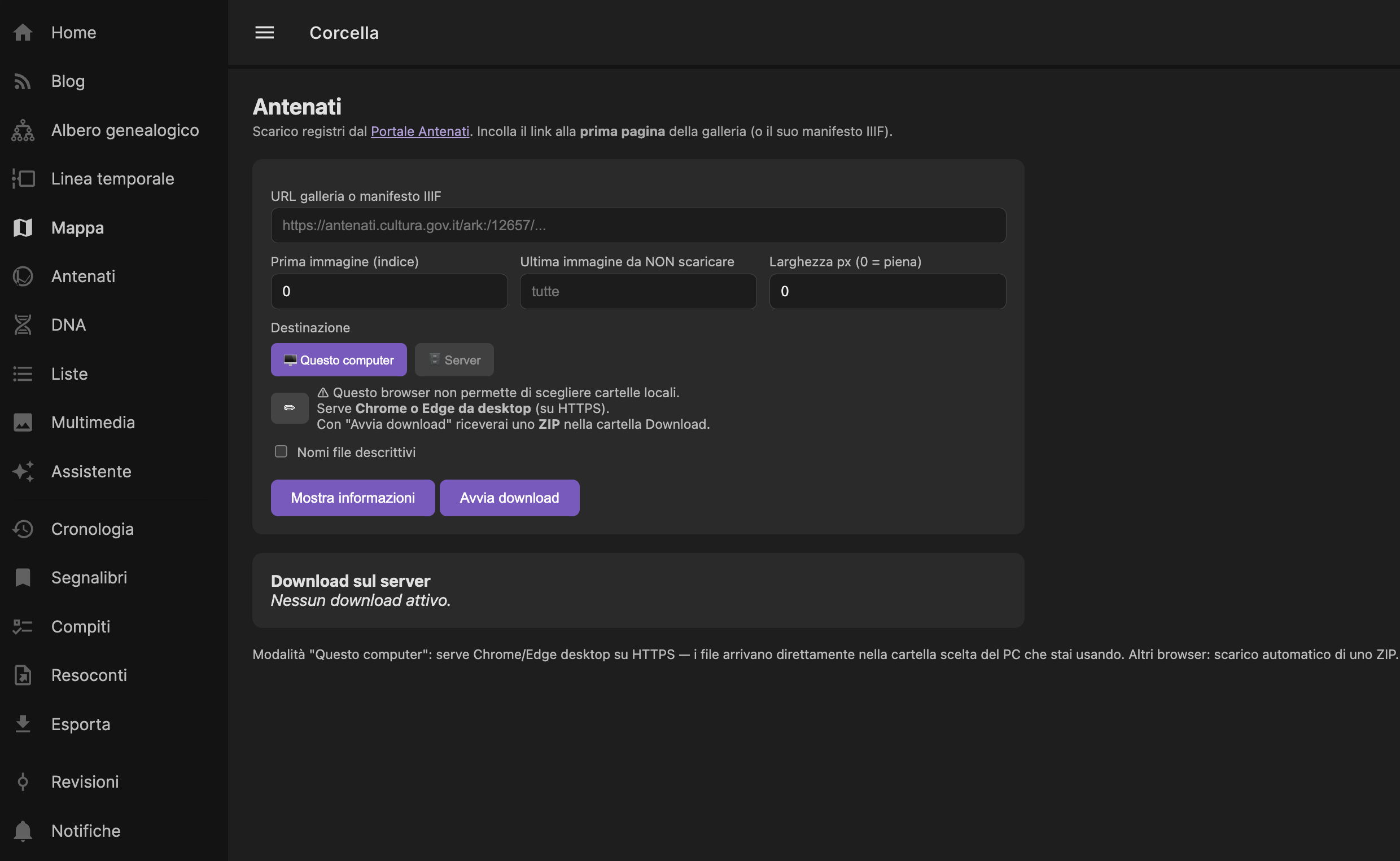Click Avvia download button
This screenshot has width=1400, height=861.
510,498
